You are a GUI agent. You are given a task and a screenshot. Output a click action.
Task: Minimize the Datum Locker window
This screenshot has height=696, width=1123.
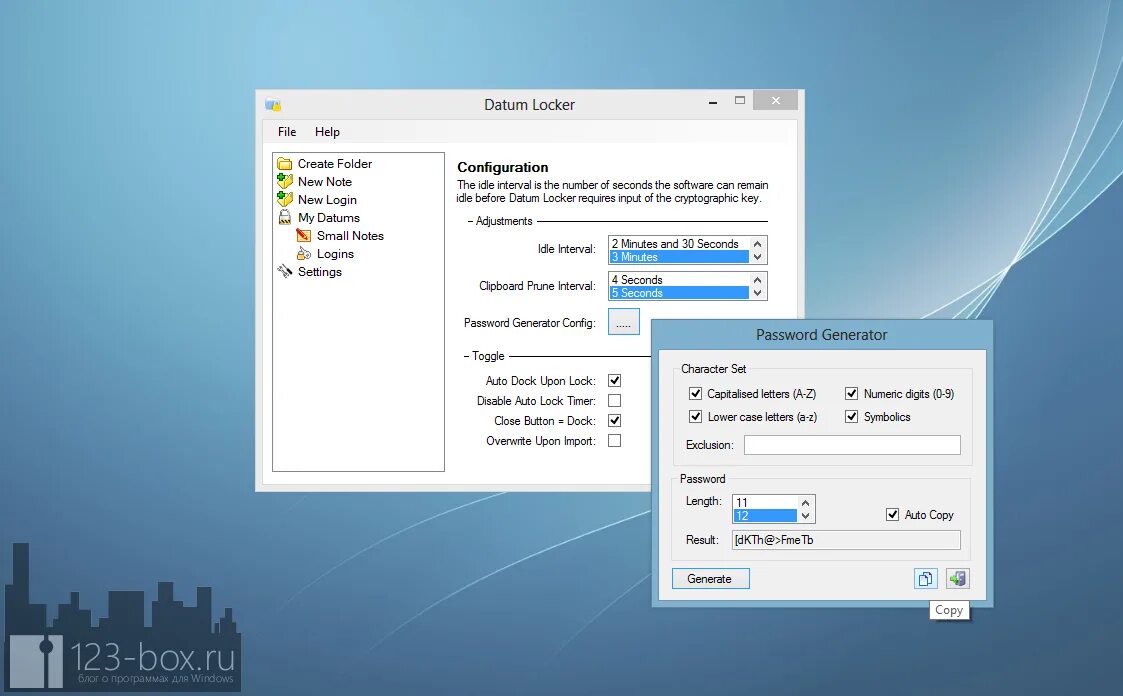[713, 102]
